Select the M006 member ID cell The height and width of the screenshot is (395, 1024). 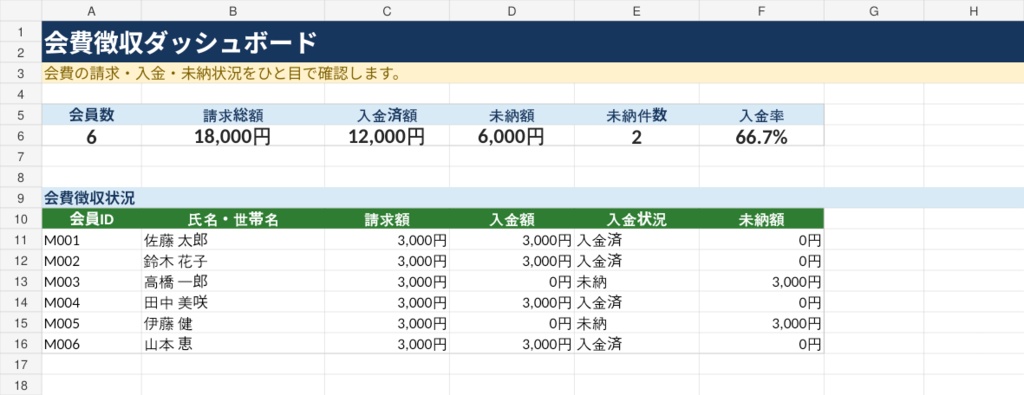pyautogui.click(x=91, y=343)
